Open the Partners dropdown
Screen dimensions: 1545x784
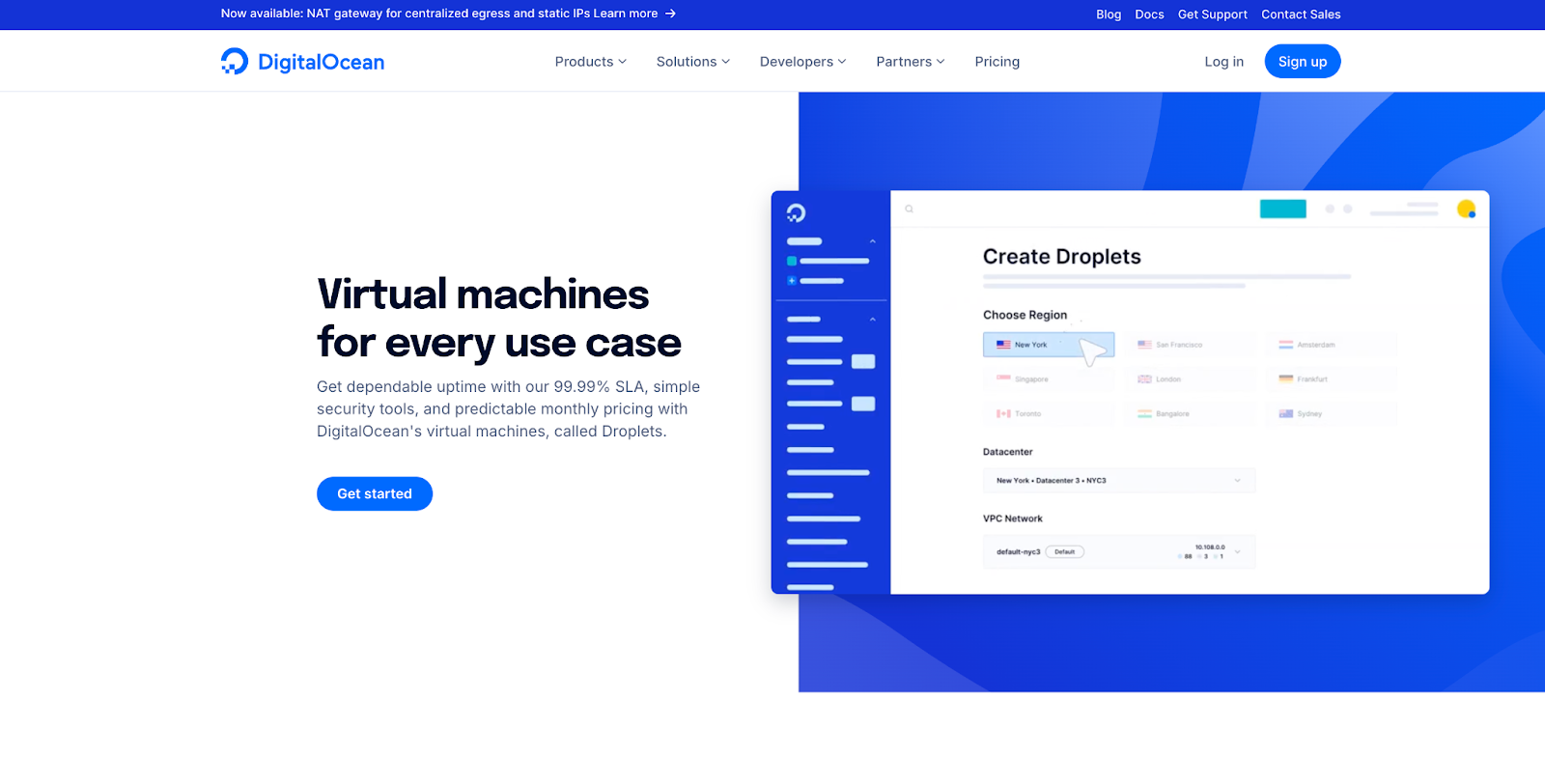pyautogui.click(x=911, y=62)
